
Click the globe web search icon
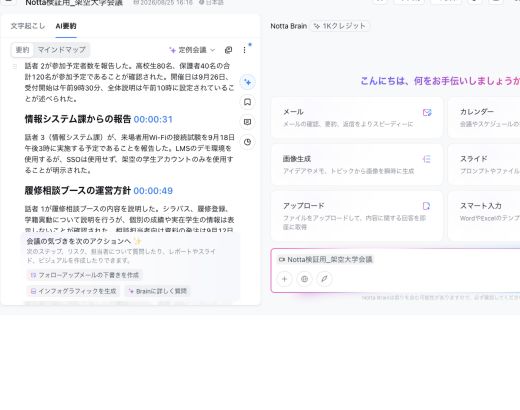tap(304, 279)
